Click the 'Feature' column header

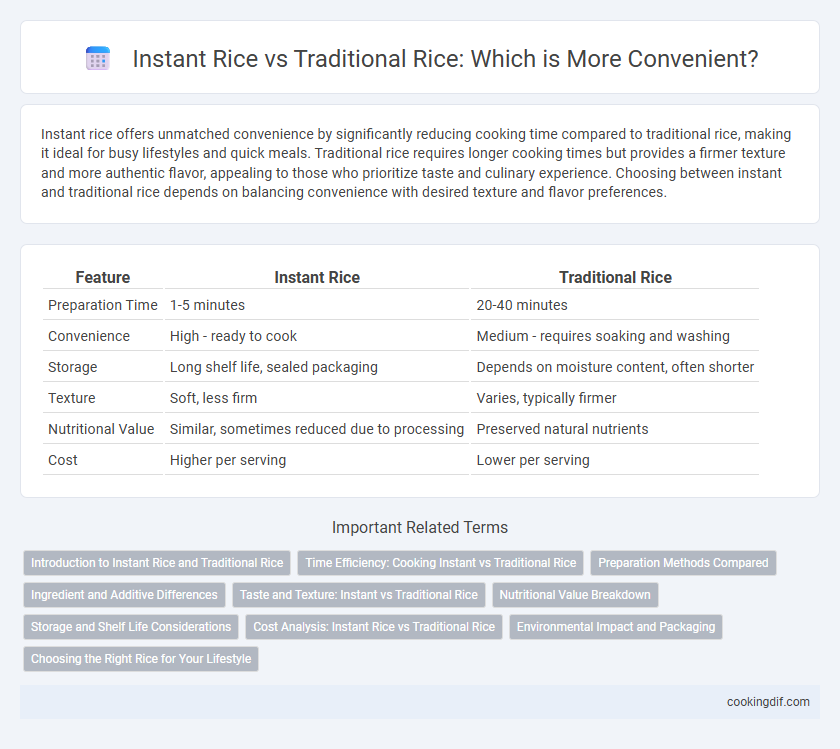pyautogui.click(x=103, y=277)
